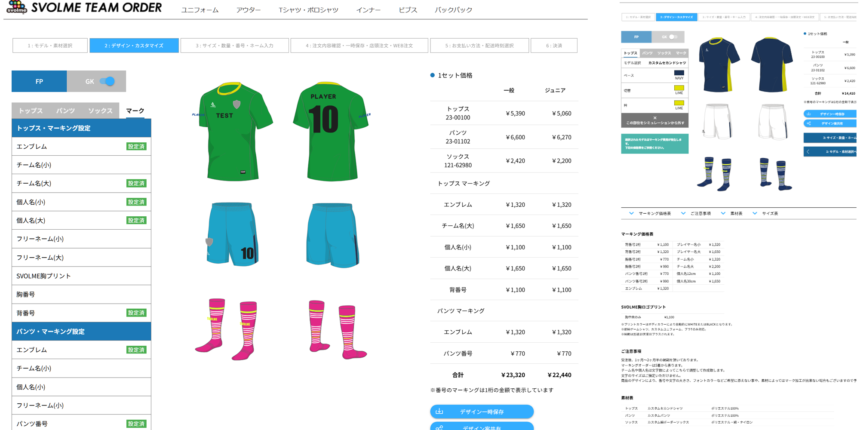Screen dimensions: 860x430
Task: Expand マーキング価格表 on the small page
Action: (632, 213)
